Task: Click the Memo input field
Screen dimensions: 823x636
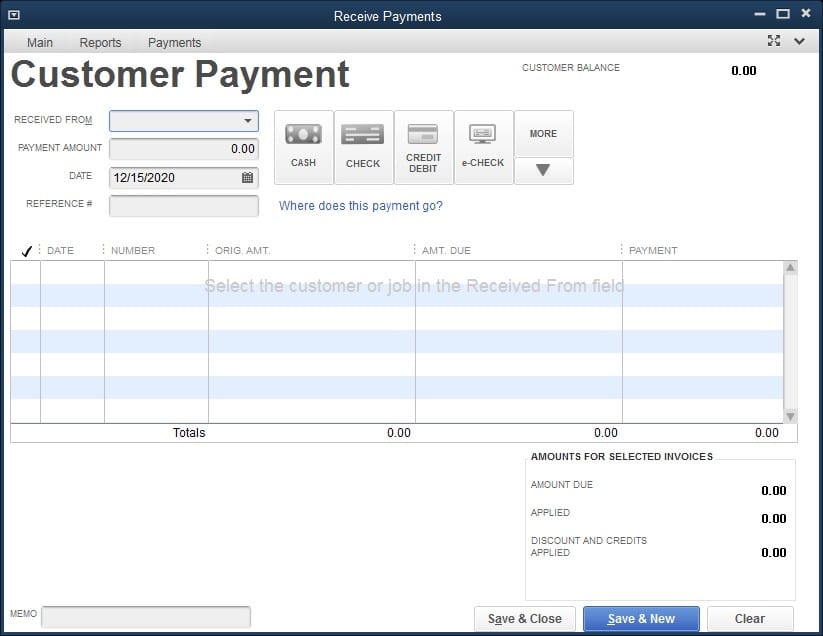Action: [146, 617]
